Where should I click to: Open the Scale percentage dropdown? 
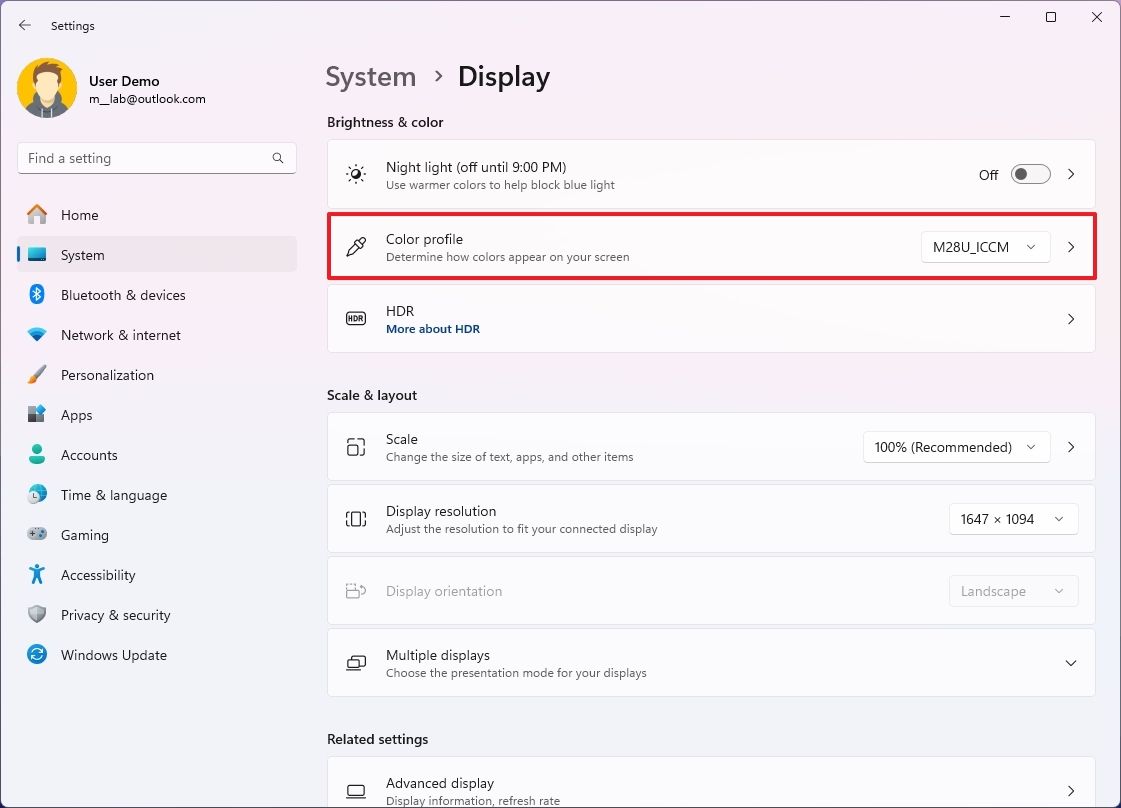(955, 447)
